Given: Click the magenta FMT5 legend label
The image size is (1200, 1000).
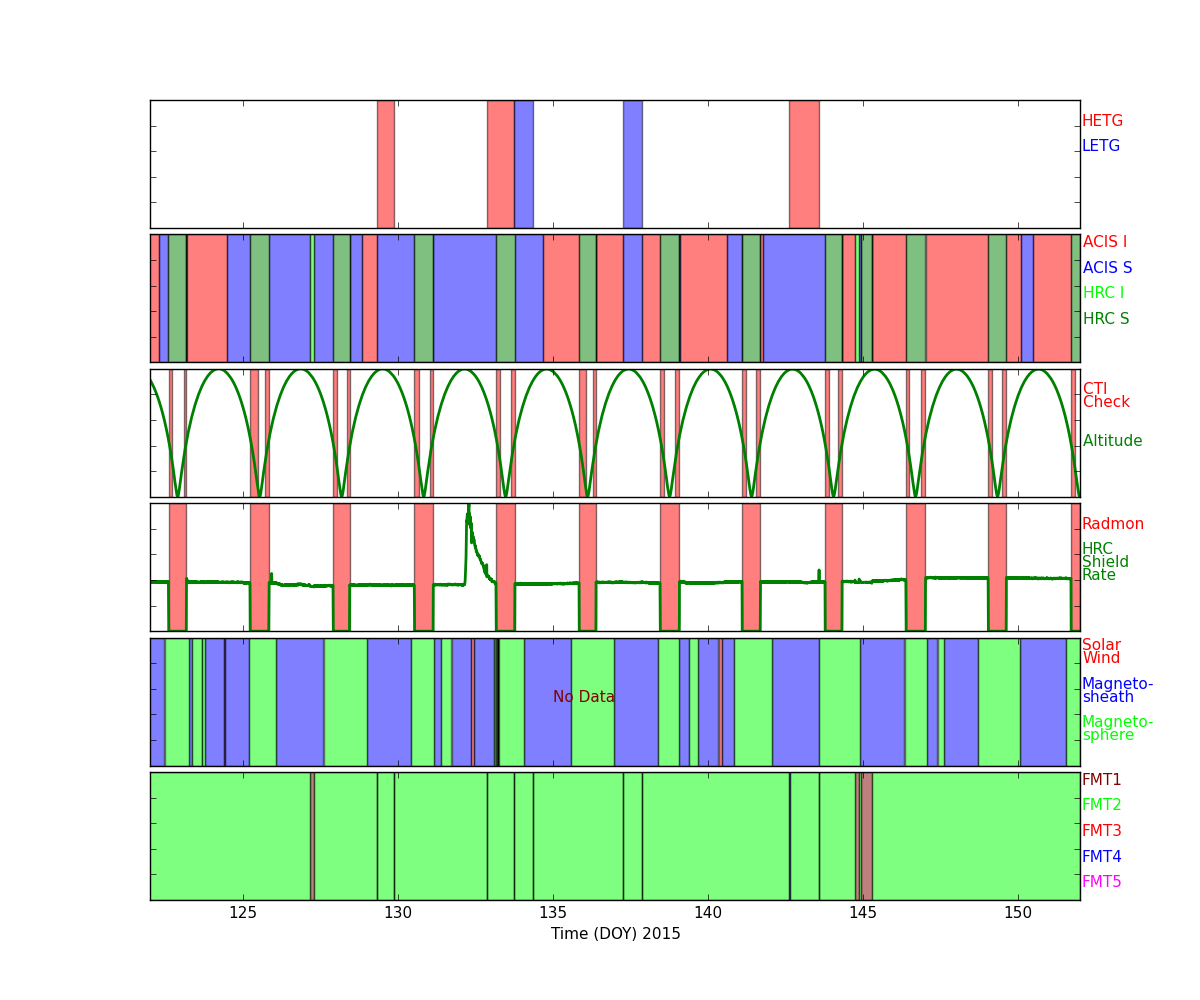Looking at the screenshot, I should coord(1101,882).
